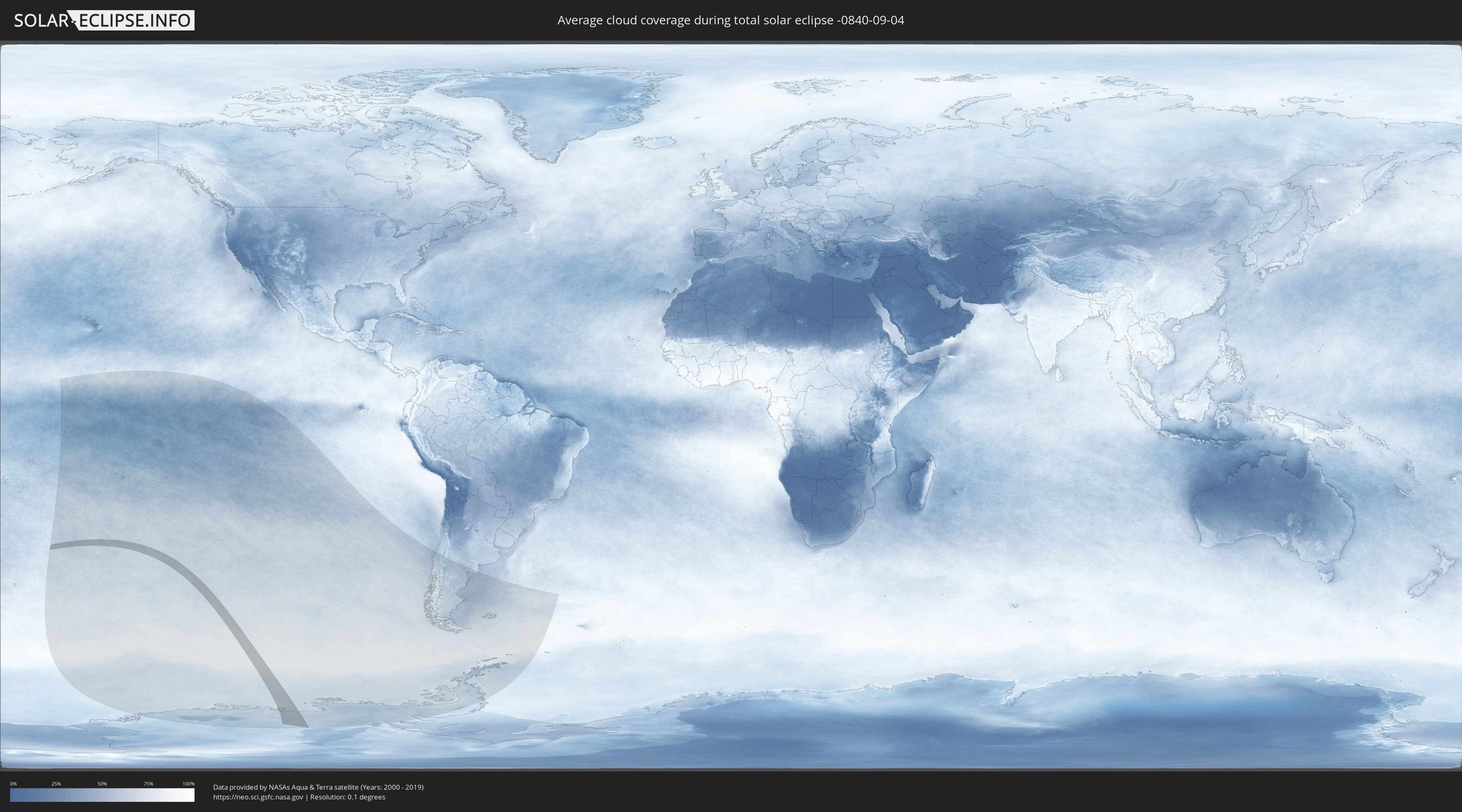Click the 50% legend label
1462x812 pixels.
[102, 784]
